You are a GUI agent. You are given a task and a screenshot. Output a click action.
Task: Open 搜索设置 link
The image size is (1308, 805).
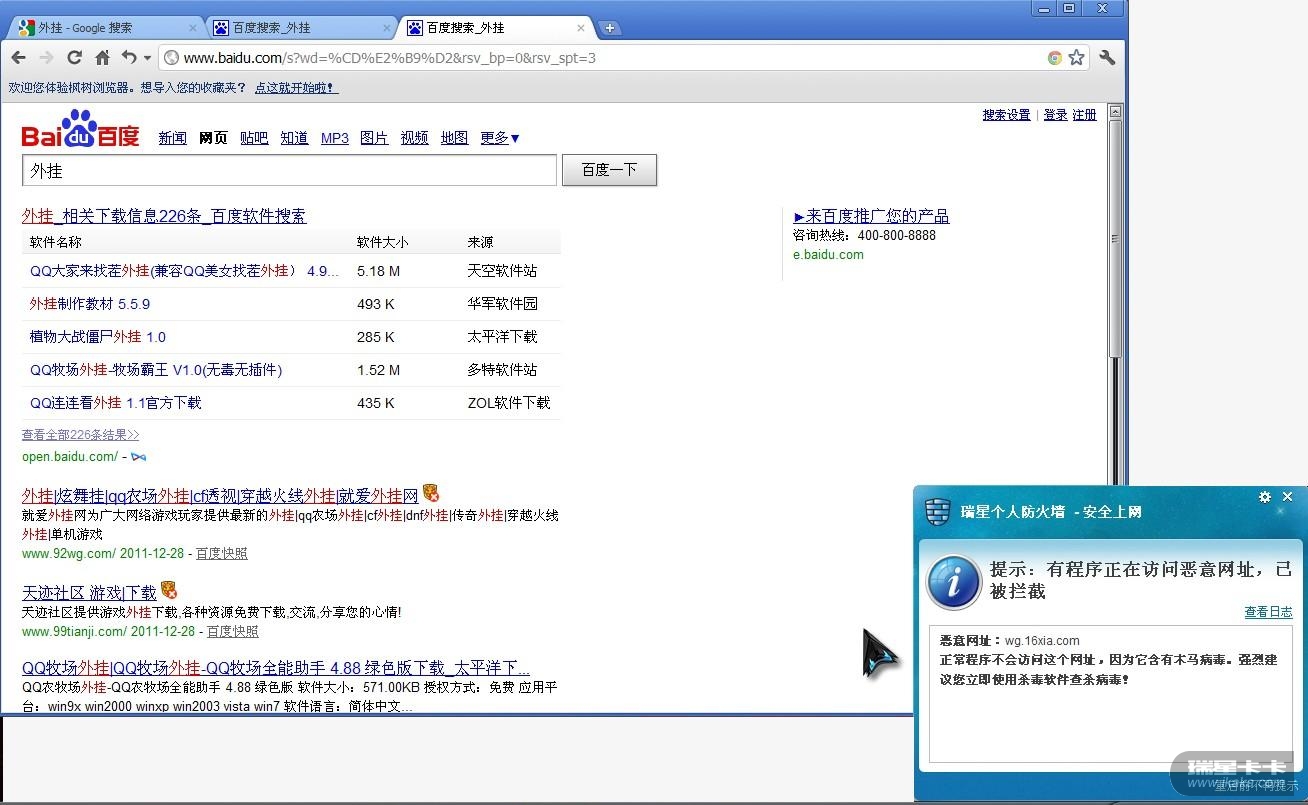[1006, 115]
